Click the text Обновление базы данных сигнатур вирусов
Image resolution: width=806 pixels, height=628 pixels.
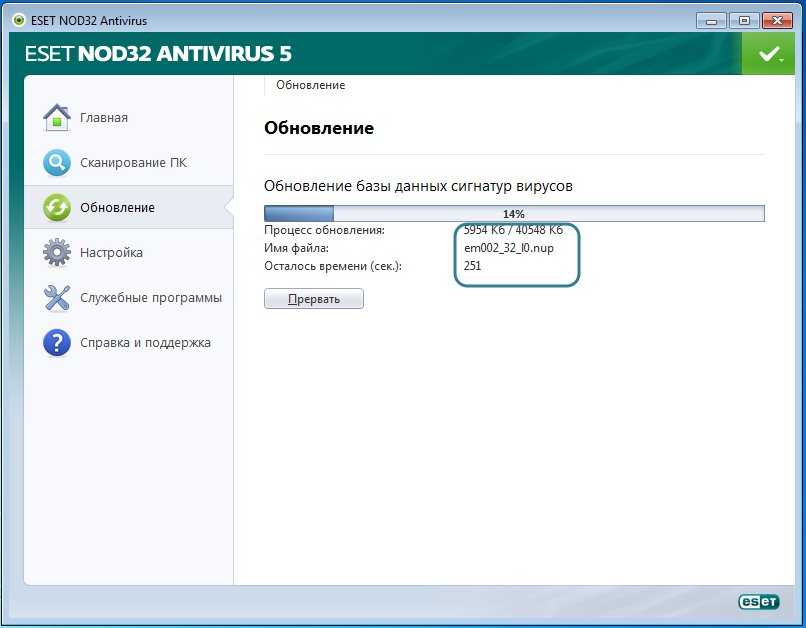[418, 186]
